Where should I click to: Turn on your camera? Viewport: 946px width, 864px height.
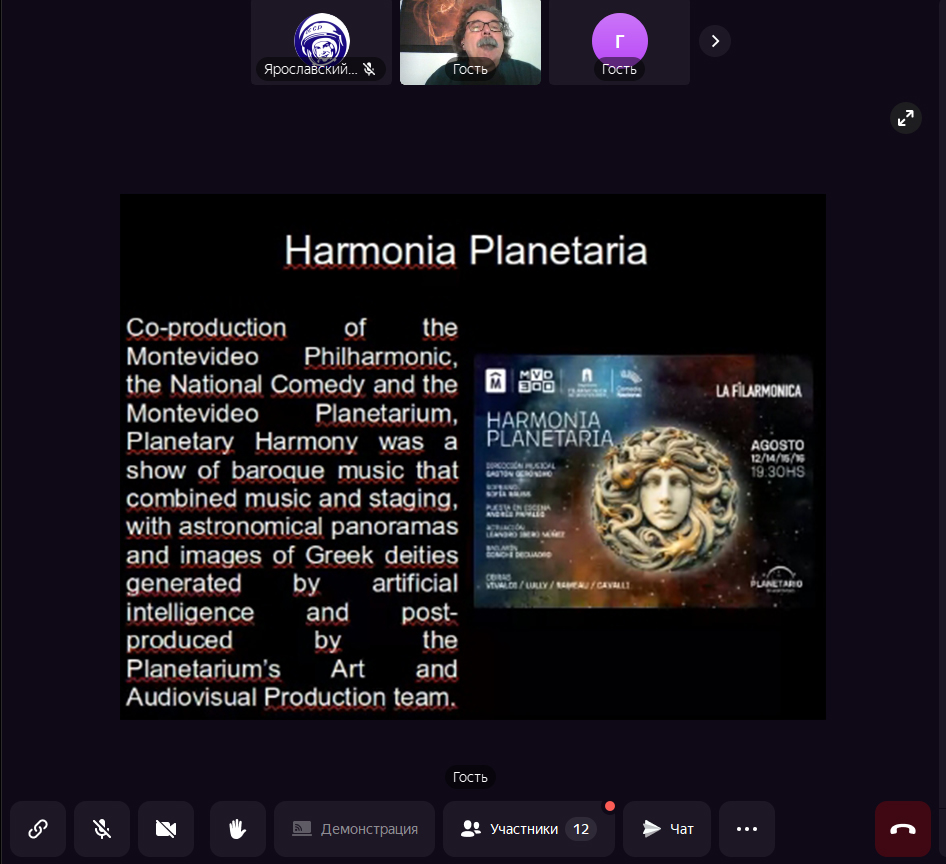(x=166, y=829)
